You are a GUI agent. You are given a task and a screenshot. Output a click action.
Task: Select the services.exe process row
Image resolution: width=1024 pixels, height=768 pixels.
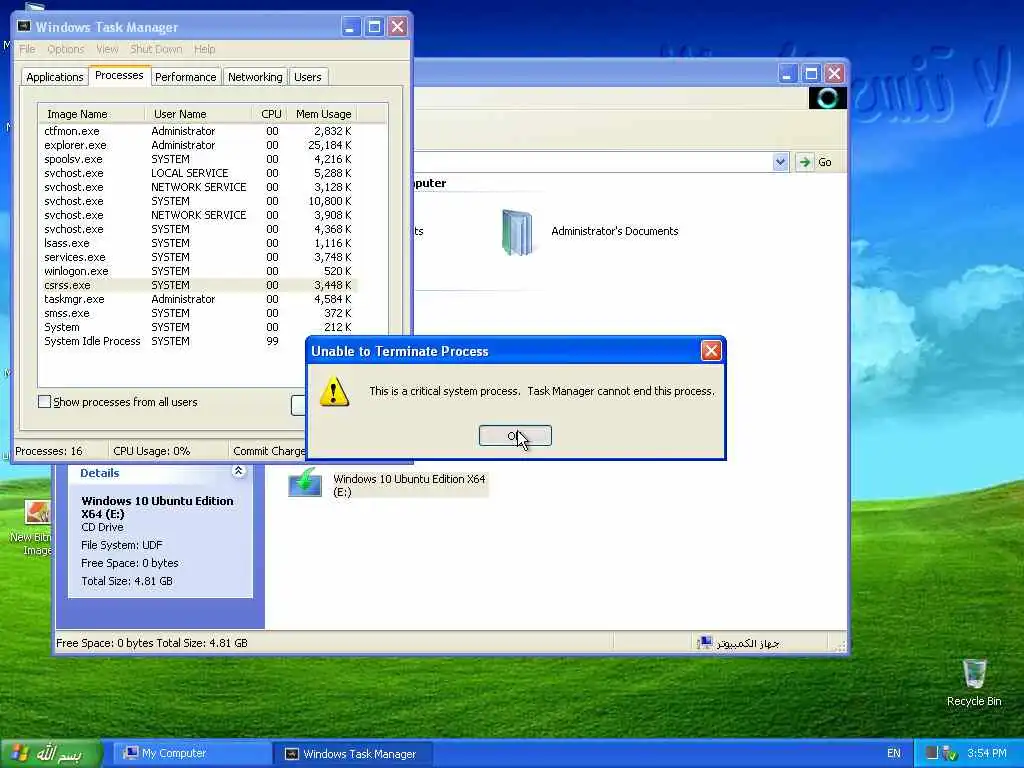pos(198,257)
